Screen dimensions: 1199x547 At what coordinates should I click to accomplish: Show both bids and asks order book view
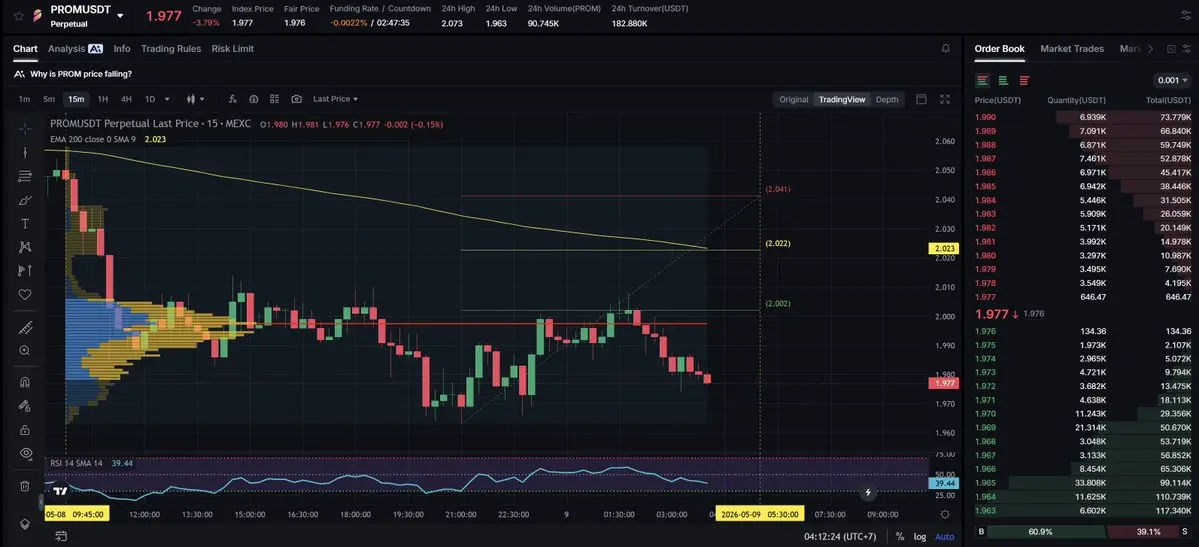click(983, 80)
